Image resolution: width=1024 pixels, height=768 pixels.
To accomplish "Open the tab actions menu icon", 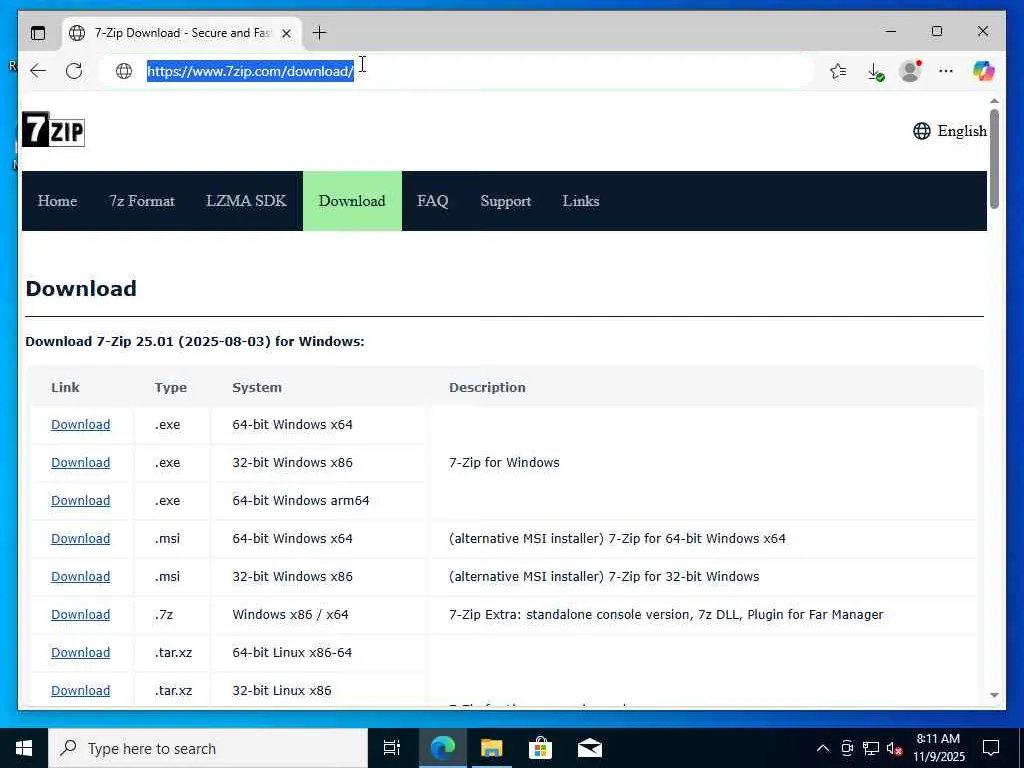I will tap(38, 33).
